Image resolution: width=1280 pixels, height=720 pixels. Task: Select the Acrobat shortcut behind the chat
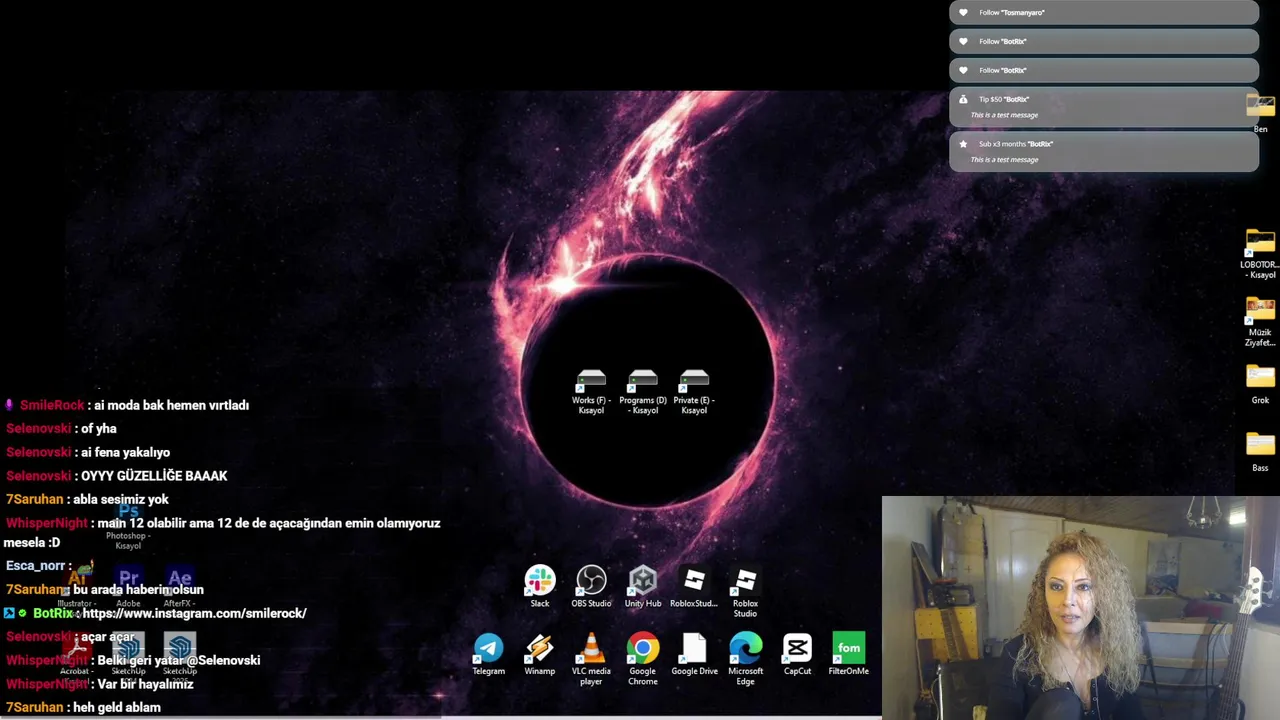click(x=76, y=655)
